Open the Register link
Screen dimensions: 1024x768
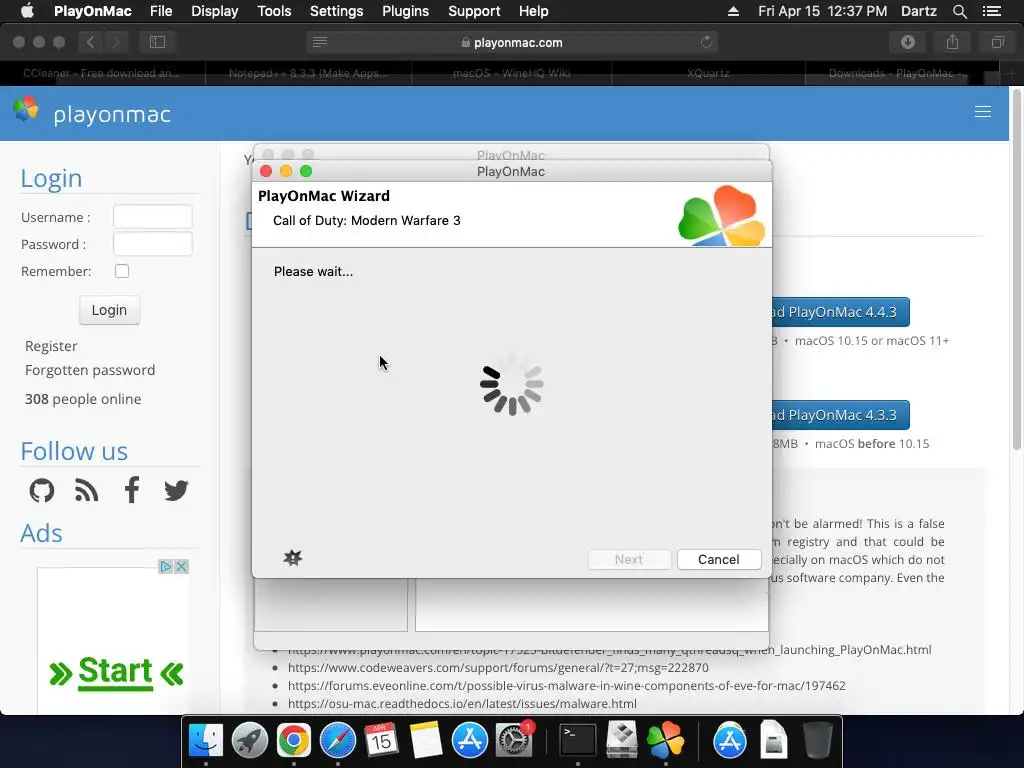click(x=51, y=346)
